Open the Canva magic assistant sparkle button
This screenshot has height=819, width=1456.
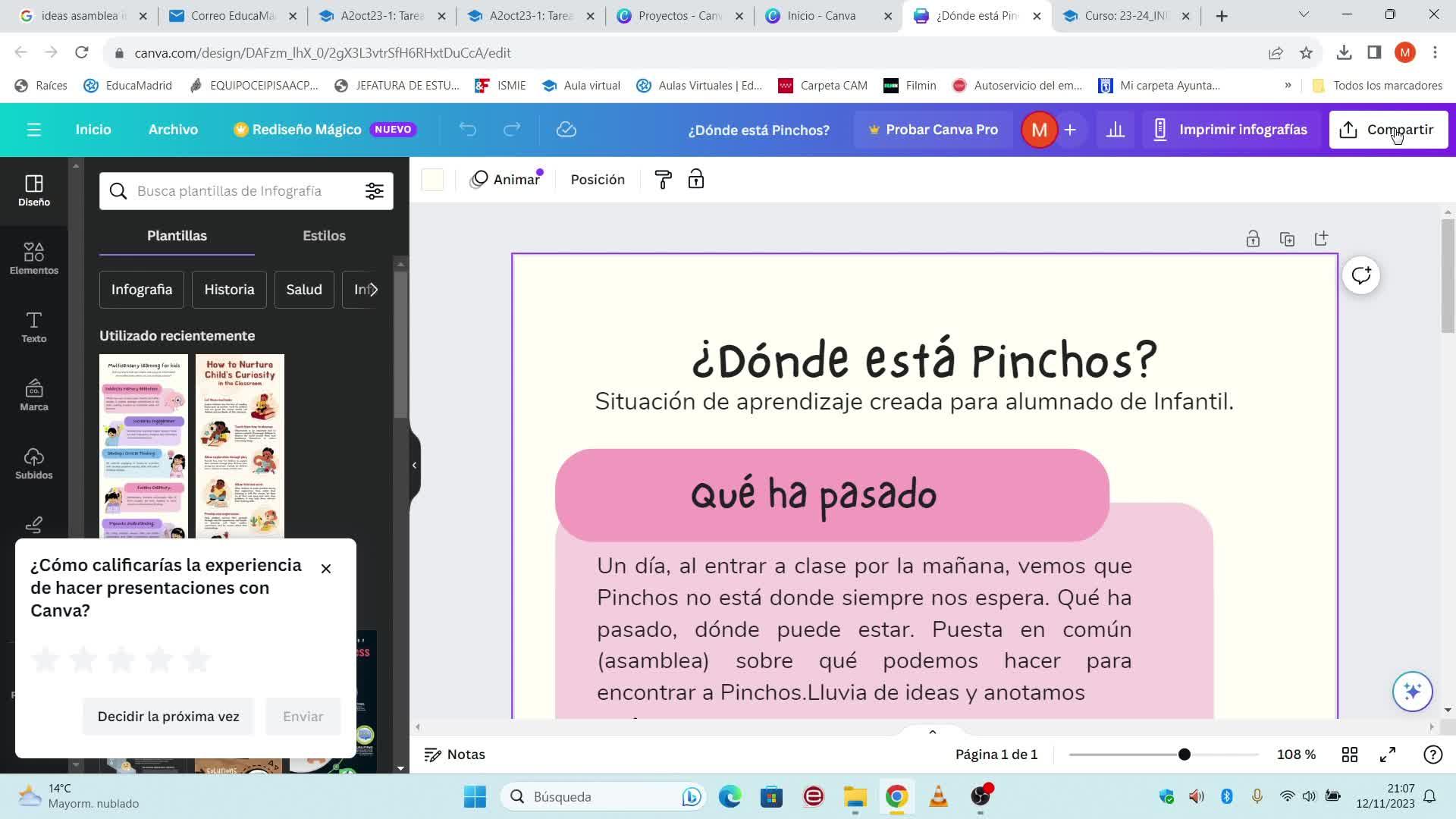pos(1412,691)
